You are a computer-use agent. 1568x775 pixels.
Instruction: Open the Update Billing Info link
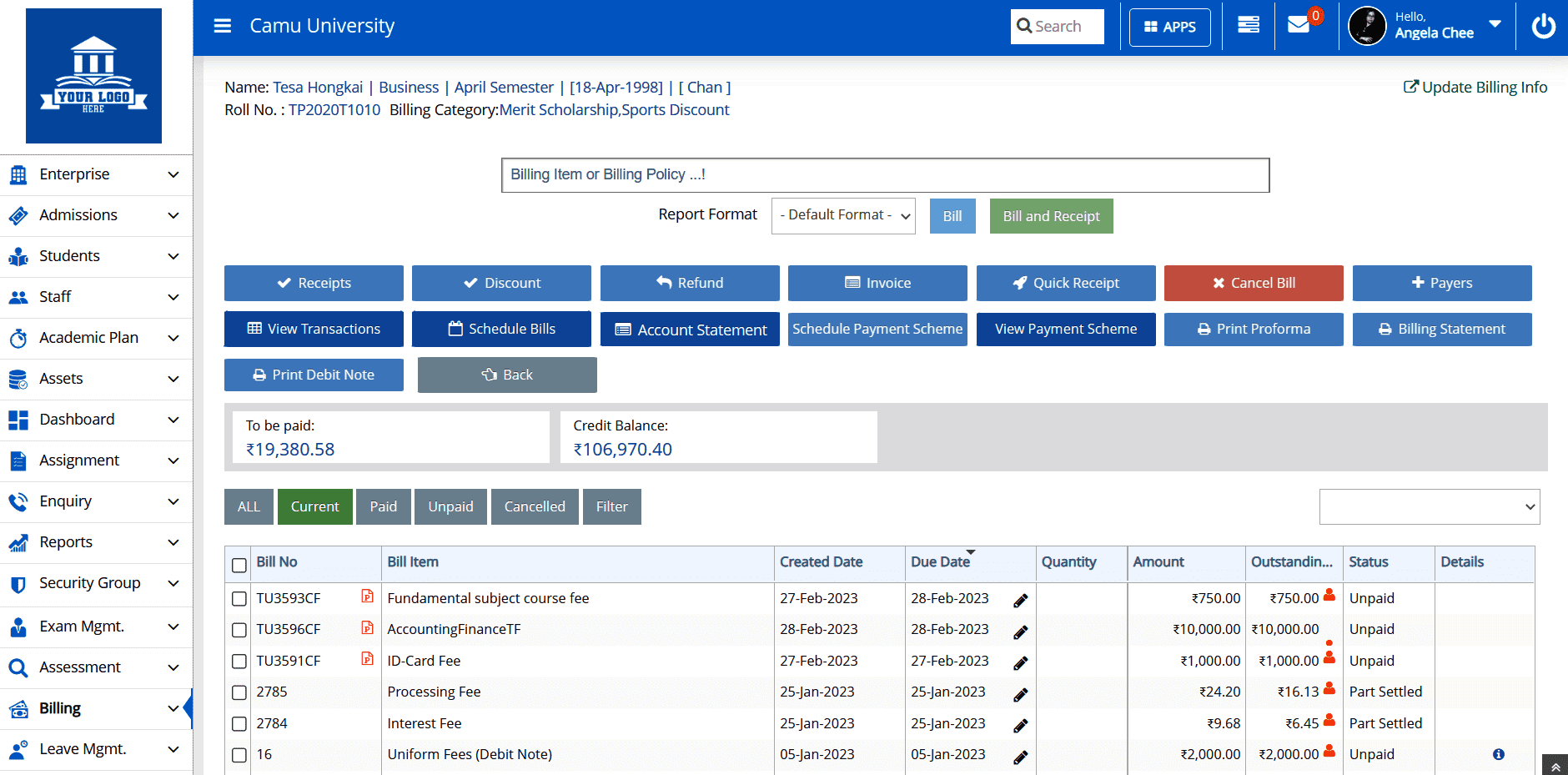point(1475,88)
